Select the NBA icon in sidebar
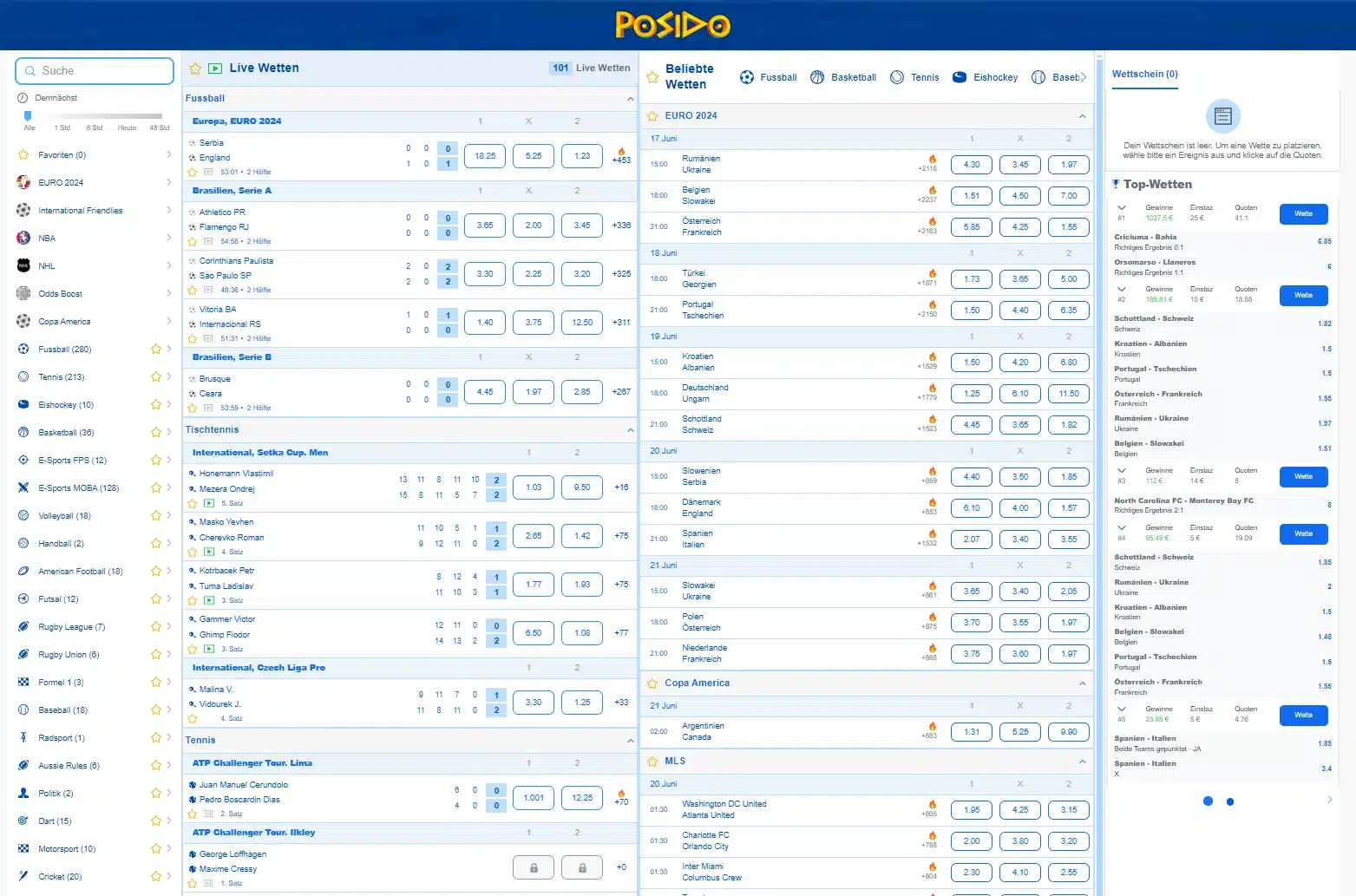 point(23,239)
